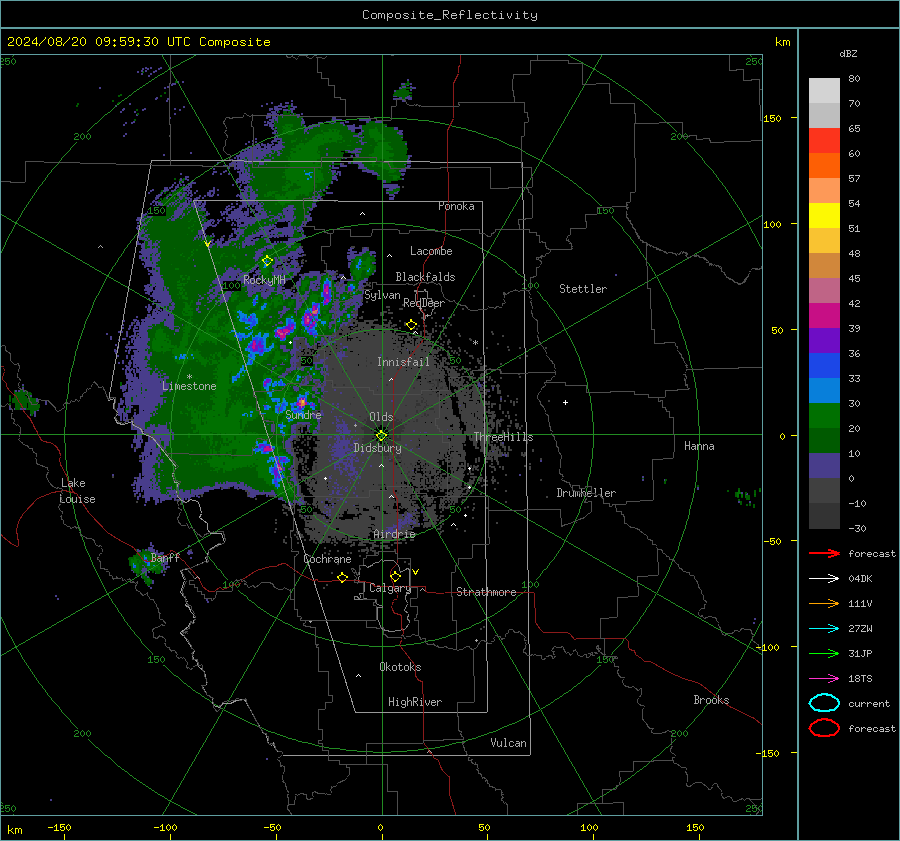This screenshot has height=841, width=900.
Task: Click the Ponoka city label
Action: [x=456, y=206]
